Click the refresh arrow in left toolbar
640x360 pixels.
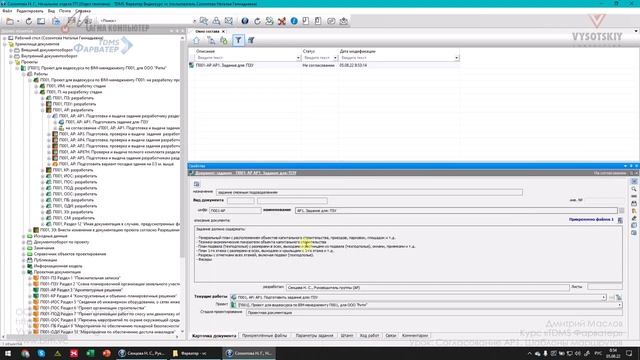[29, 21]
